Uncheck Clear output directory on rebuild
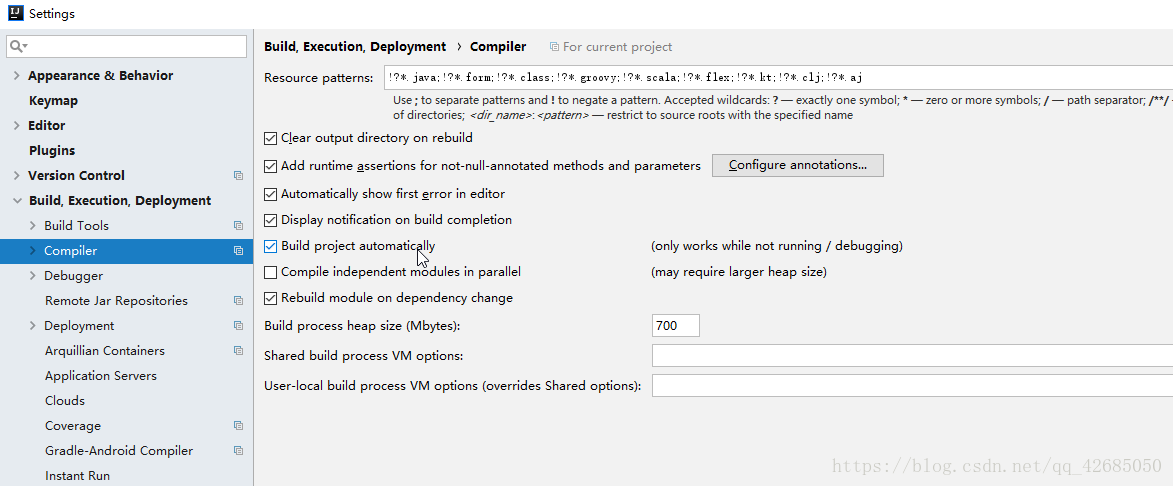The image size is (1173, 486). (x=271, y=139)
